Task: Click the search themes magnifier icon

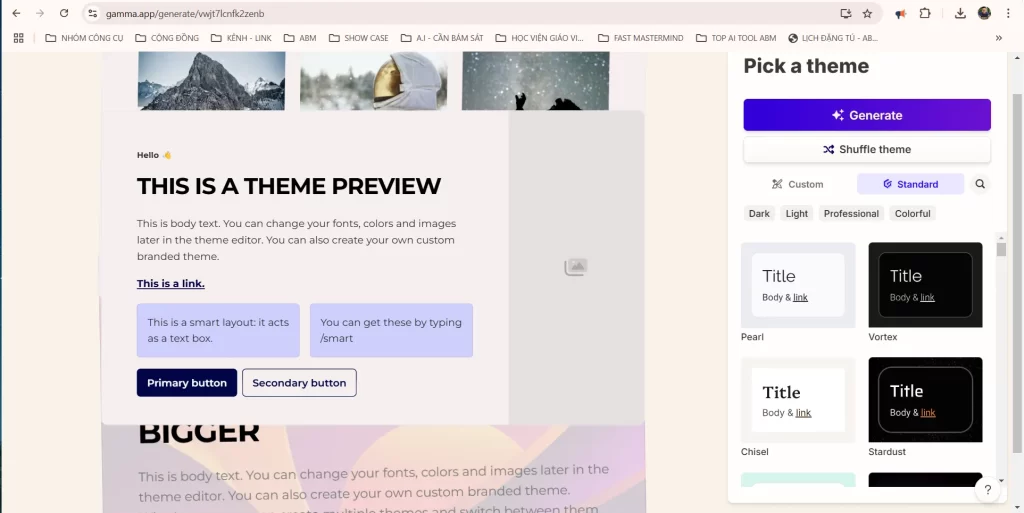Action: (x=980, y=184)
